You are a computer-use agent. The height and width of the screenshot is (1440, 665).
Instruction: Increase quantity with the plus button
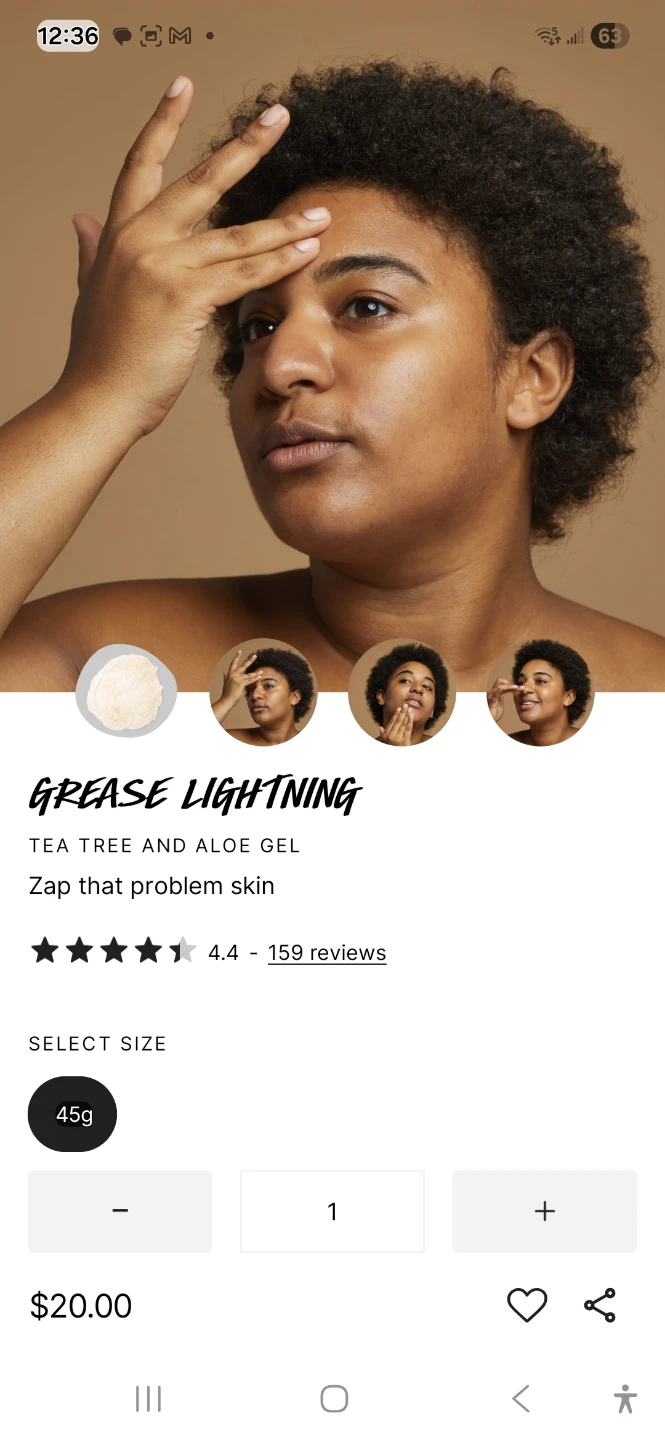click(x=545, y=1211)
